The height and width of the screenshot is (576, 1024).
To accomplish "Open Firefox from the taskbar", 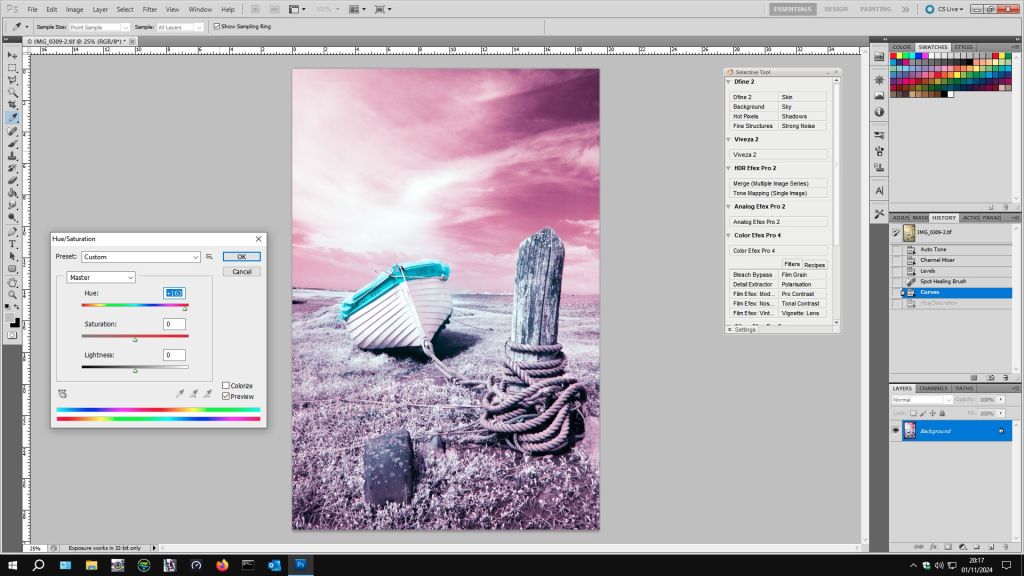I will [221, 565].
